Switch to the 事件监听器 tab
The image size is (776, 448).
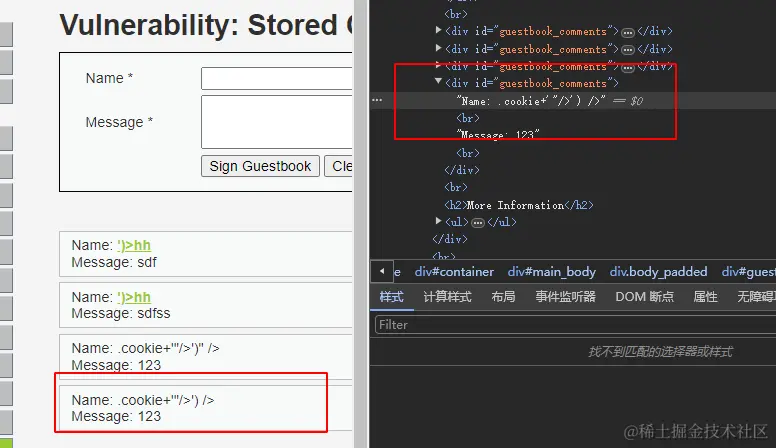tap(565, 297)
